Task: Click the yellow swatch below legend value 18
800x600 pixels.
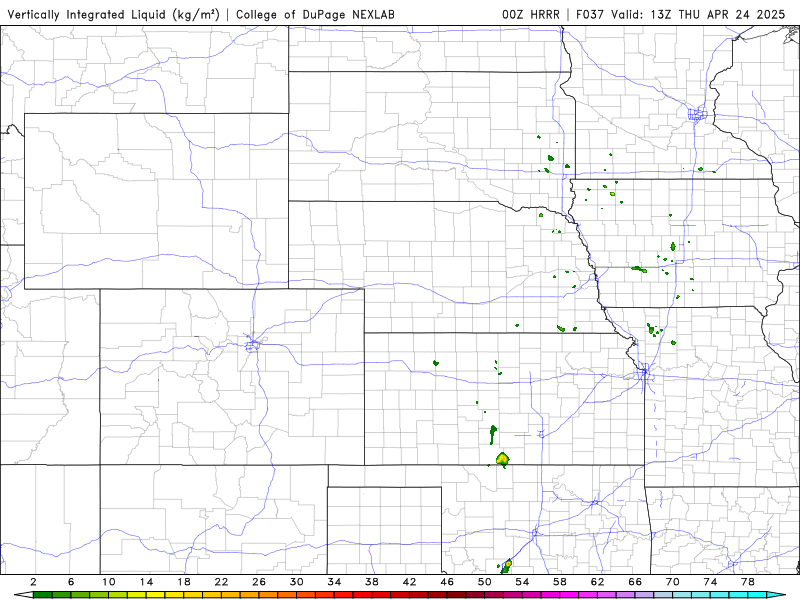Action: pyautogui.click(x=193, y=595)
